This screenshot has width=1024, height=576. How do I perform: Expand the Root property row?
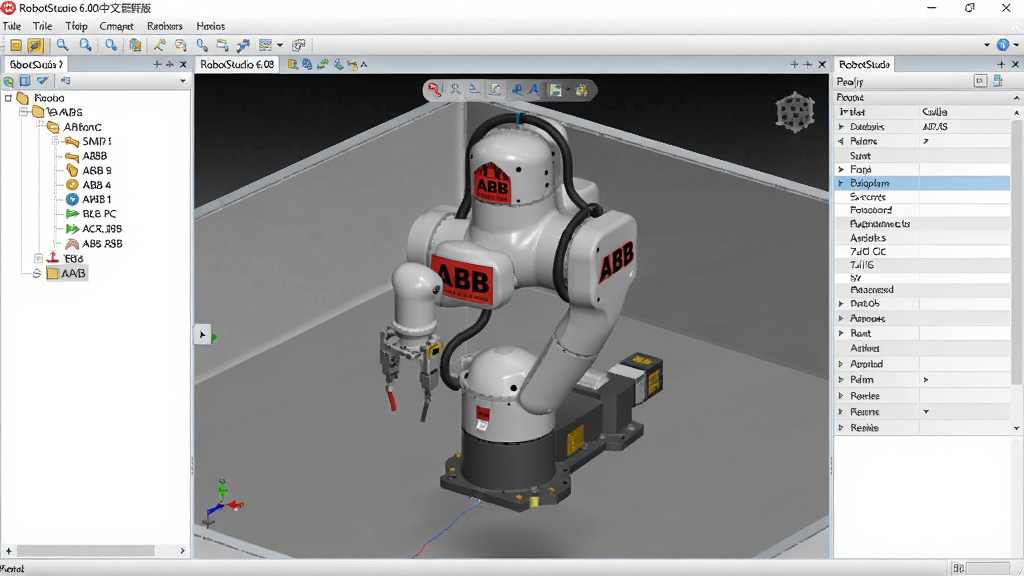coord(841,333)
